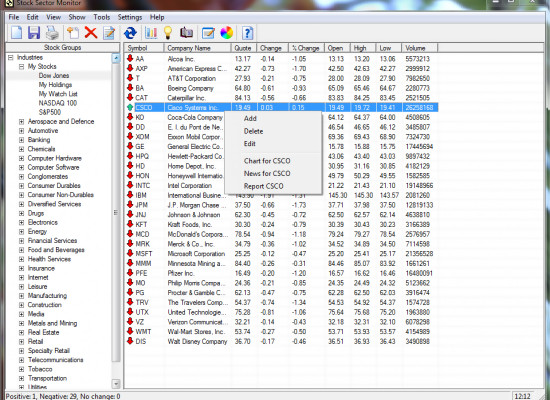Screen dimensions: 550x400
Task: Click the New document toolbar icon
Action: click(x=16, y=33)
